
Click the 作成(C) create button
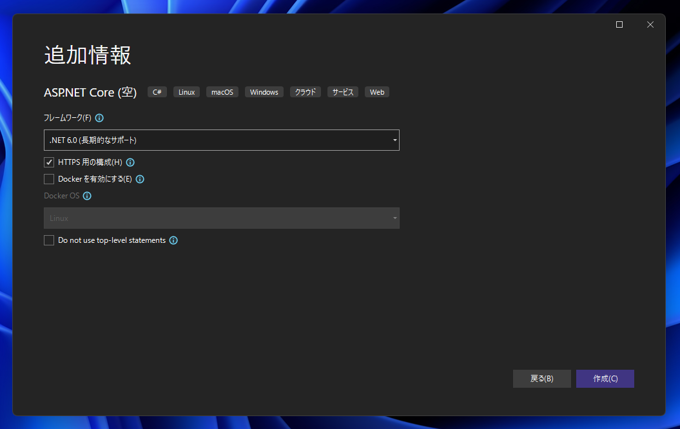pyautogui.click(x=605, y=379)
